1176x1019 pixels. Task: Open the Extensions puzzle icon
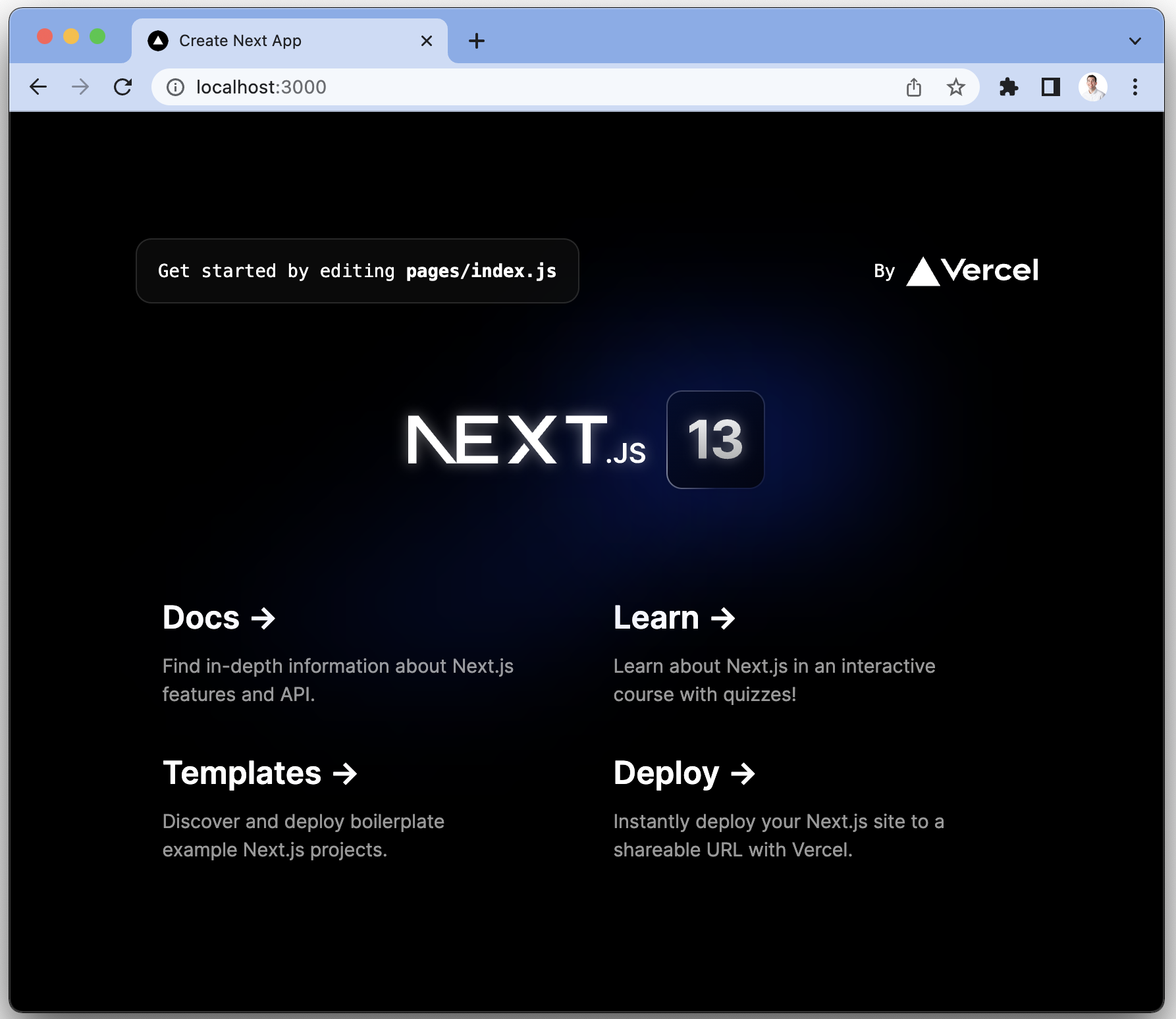pos(1008,87)
